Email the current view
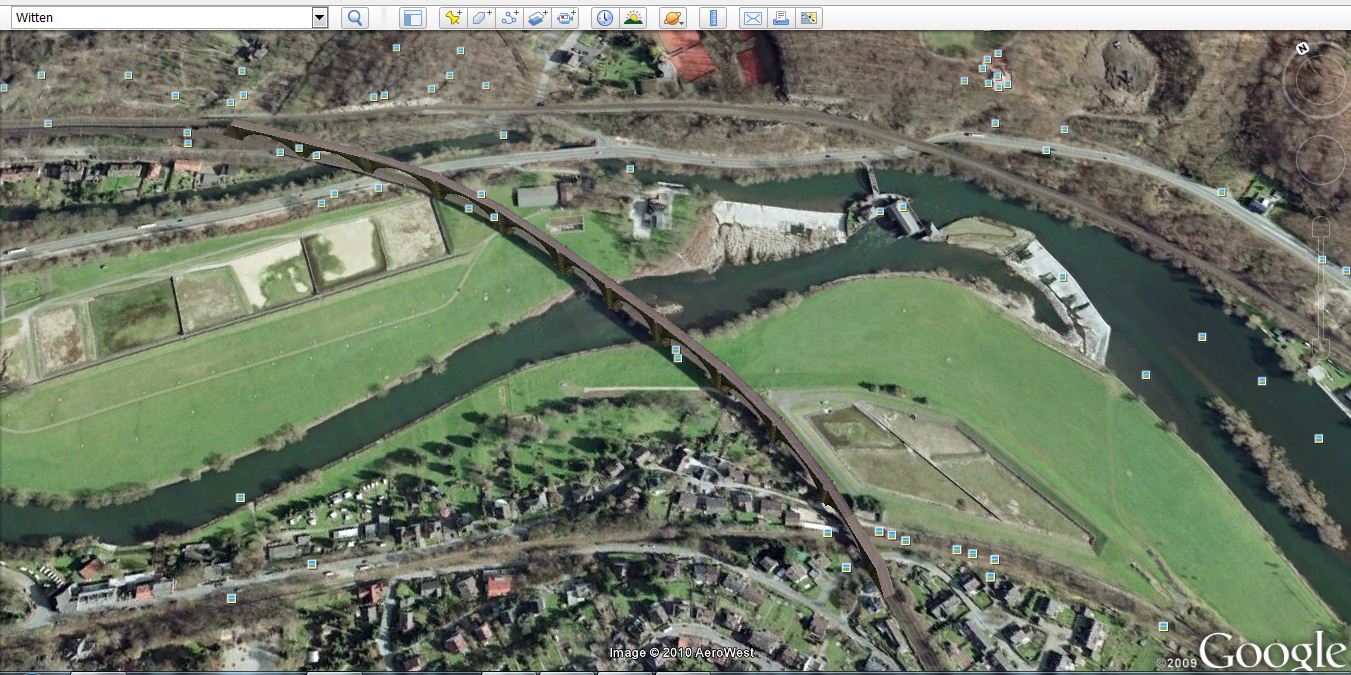 752,18
